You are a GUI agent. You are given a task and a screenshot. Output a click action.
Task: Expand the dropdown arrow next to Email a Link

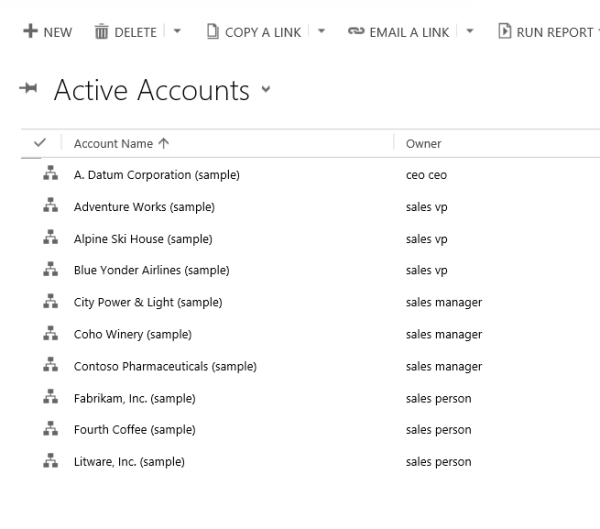tap(471, 32)
